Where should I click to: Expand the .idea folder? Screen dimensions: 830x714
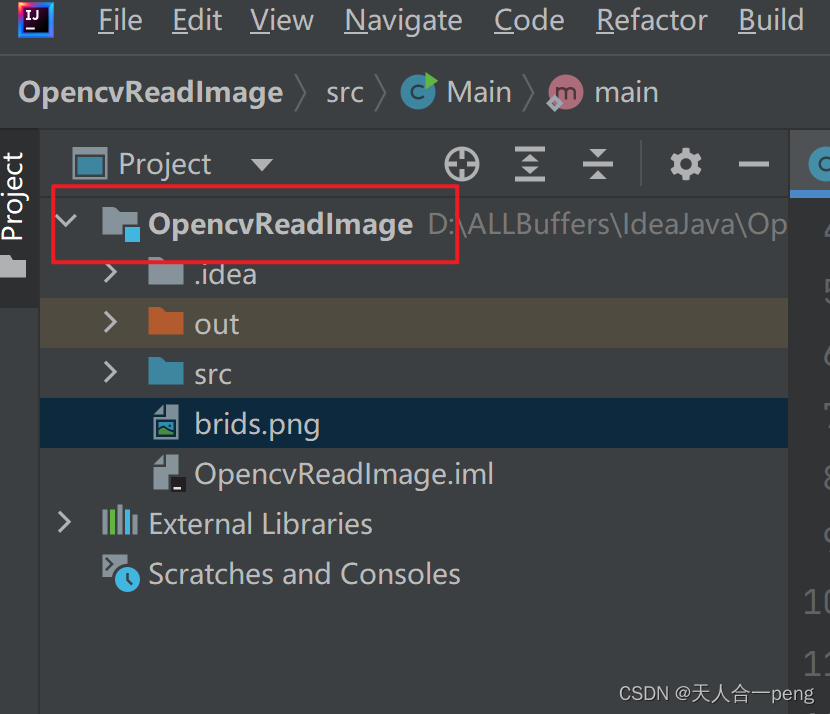click(x=110, y=273)
